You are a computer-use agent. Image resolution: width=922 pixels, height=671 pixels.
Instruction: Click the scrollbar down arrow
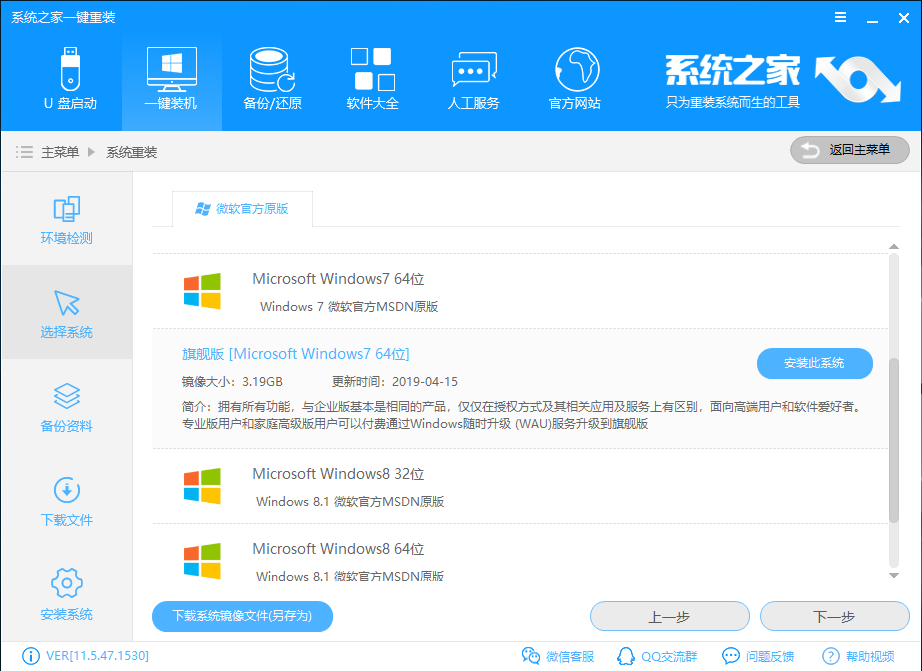894,576
